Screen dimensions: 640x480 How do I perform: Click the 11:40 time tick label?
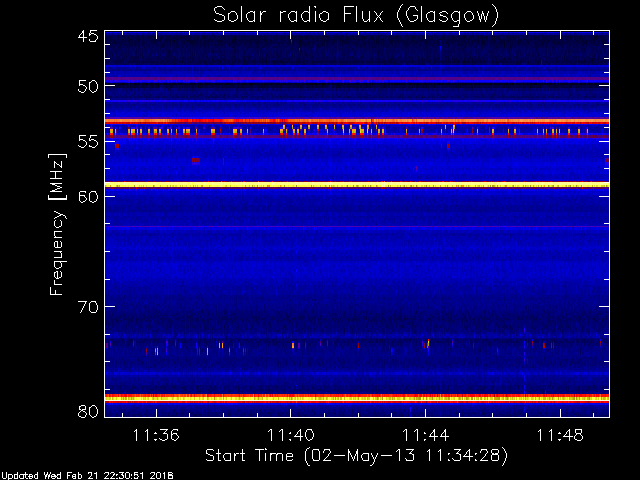click(x=291, y=435)
